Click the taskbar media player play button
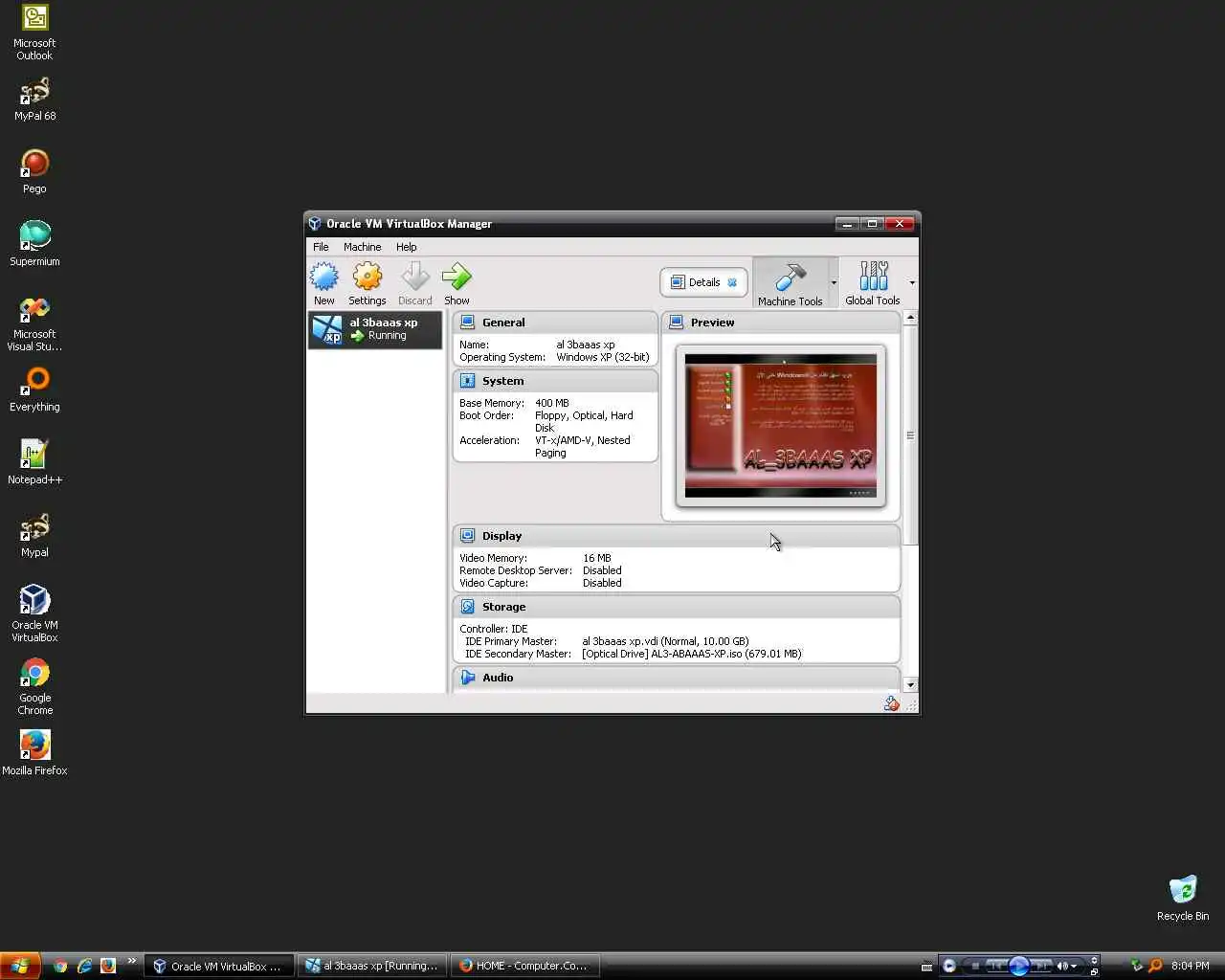Image resolution: width=1225 pixels, height=980 pixels. 1018,966
